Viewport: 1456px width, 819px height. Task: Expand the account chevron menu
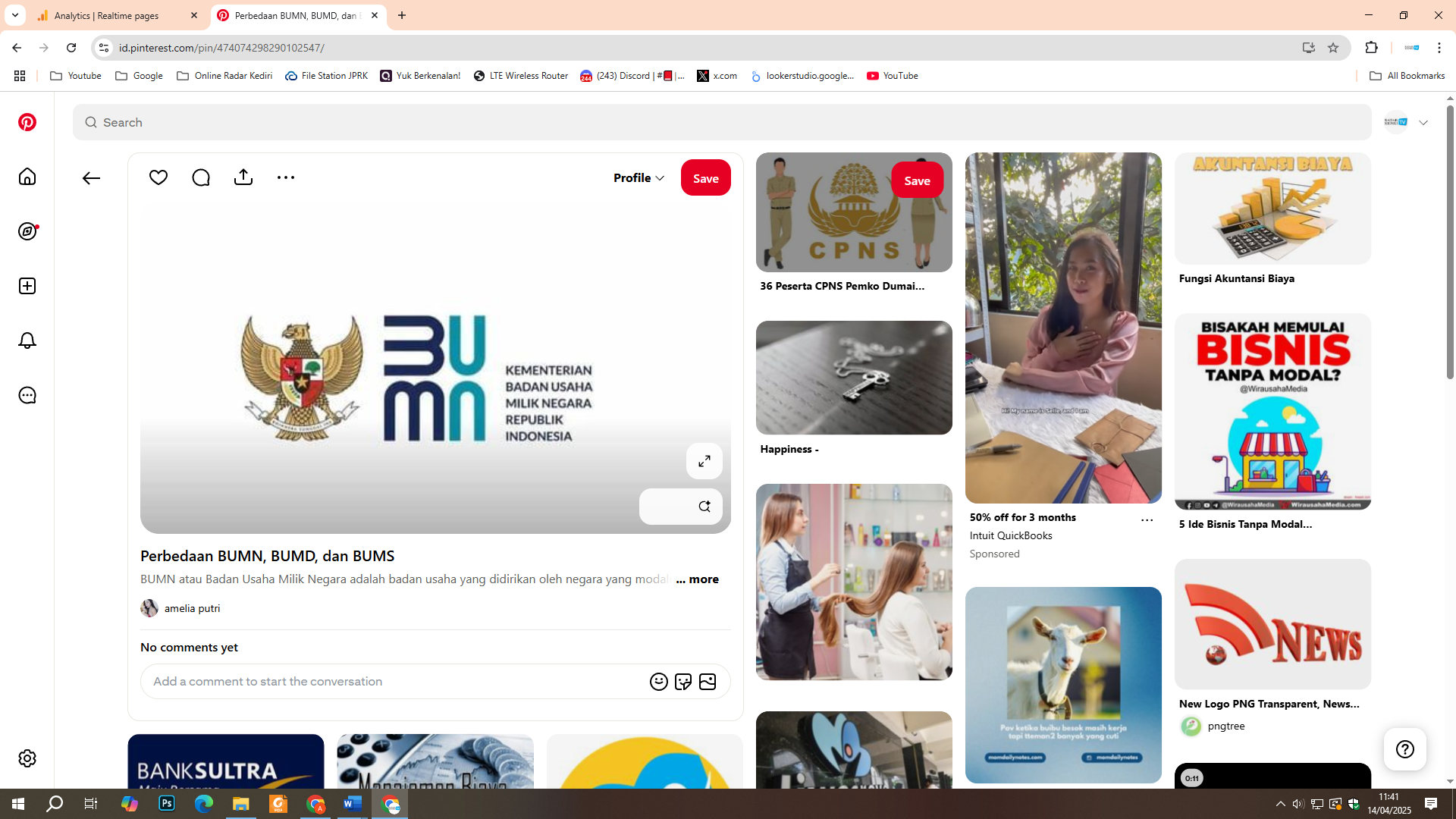click(1423, 123)
